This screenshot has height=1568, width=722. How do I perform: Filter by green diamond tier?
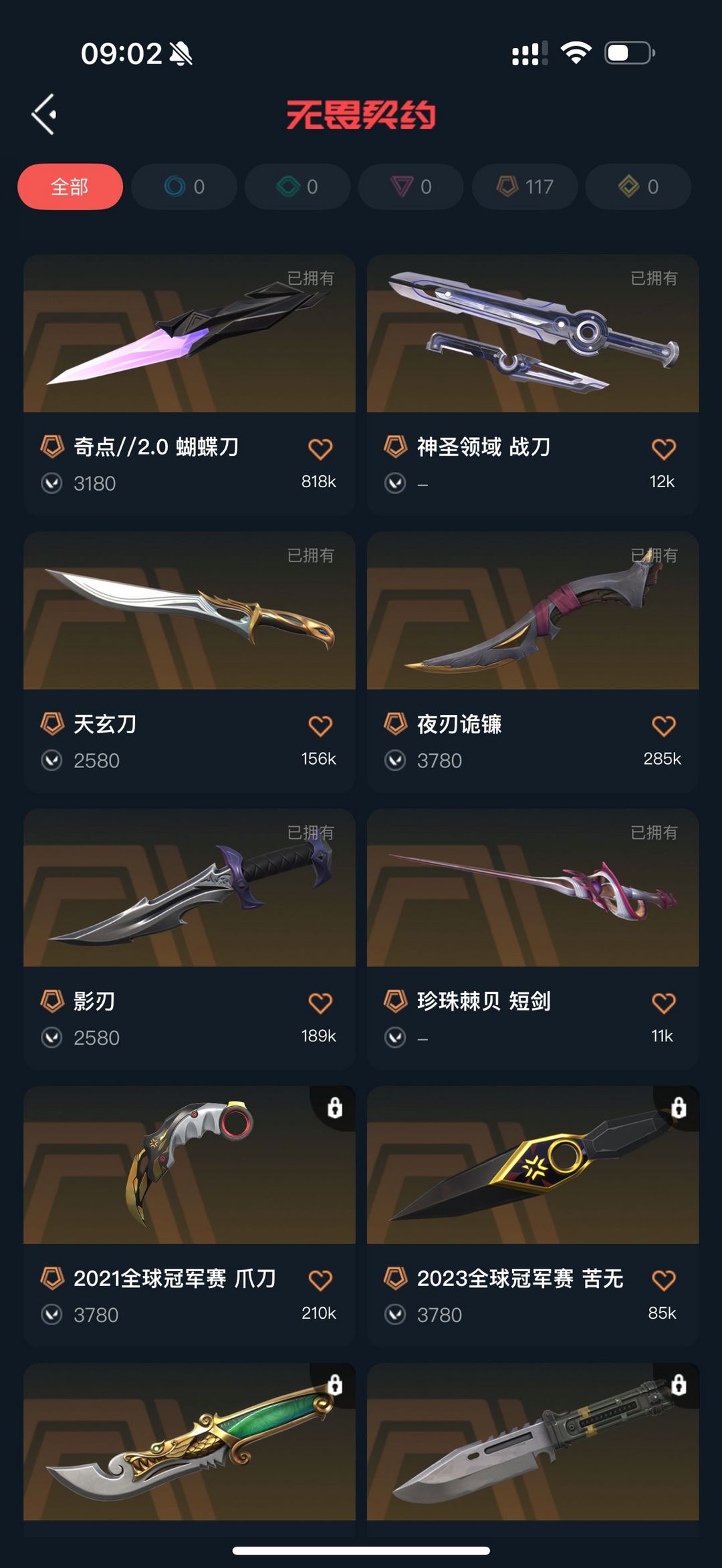tap(297, 186)
